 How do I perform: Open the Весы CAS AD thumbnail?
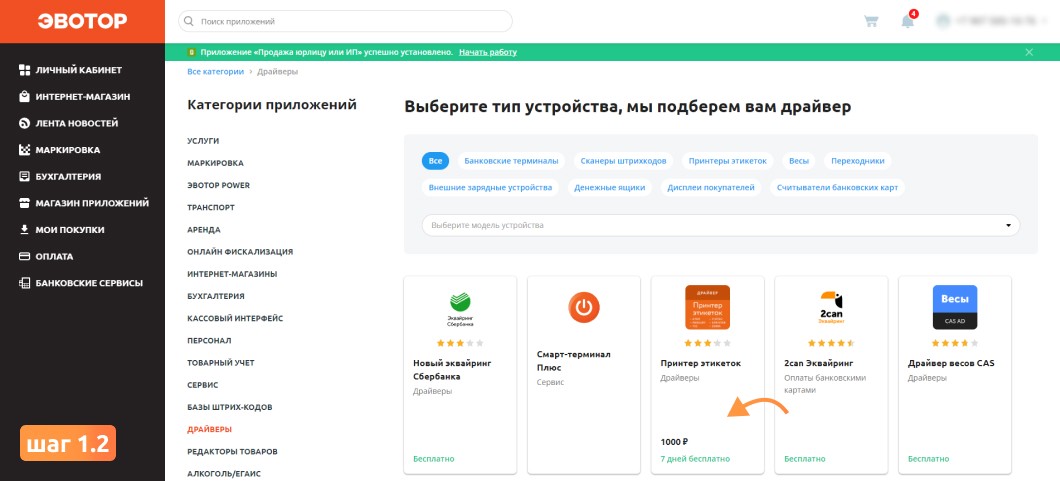[x=955, y=307]
